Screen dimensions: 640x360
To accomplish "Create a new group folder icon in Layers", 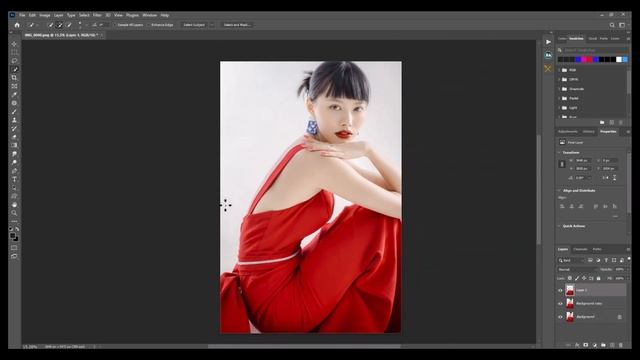I will coord(603,345).
